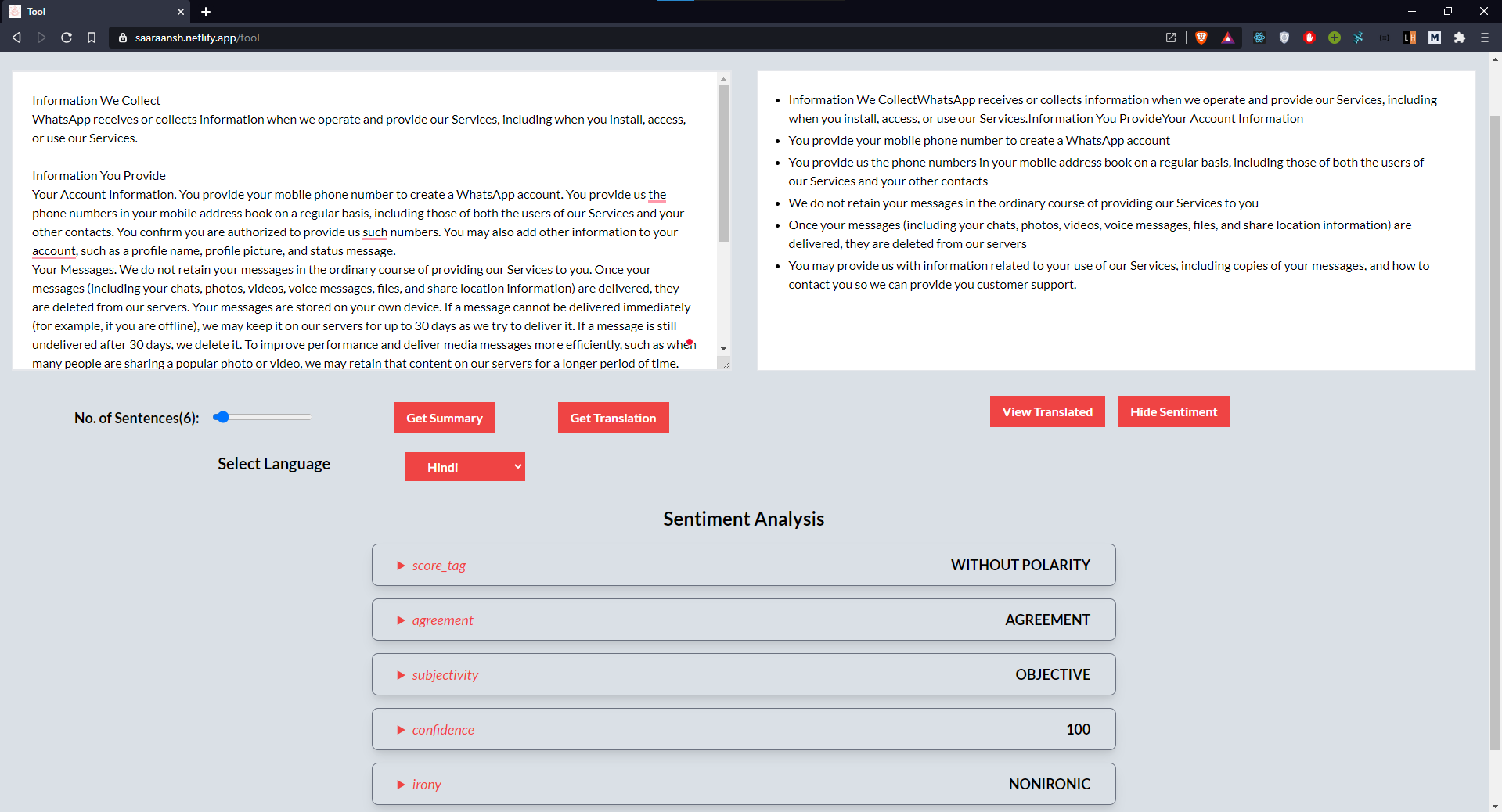The image size is (1502, 812).
Task: Click the text area scroll up arrow
Action: click(x=724, y=79)
